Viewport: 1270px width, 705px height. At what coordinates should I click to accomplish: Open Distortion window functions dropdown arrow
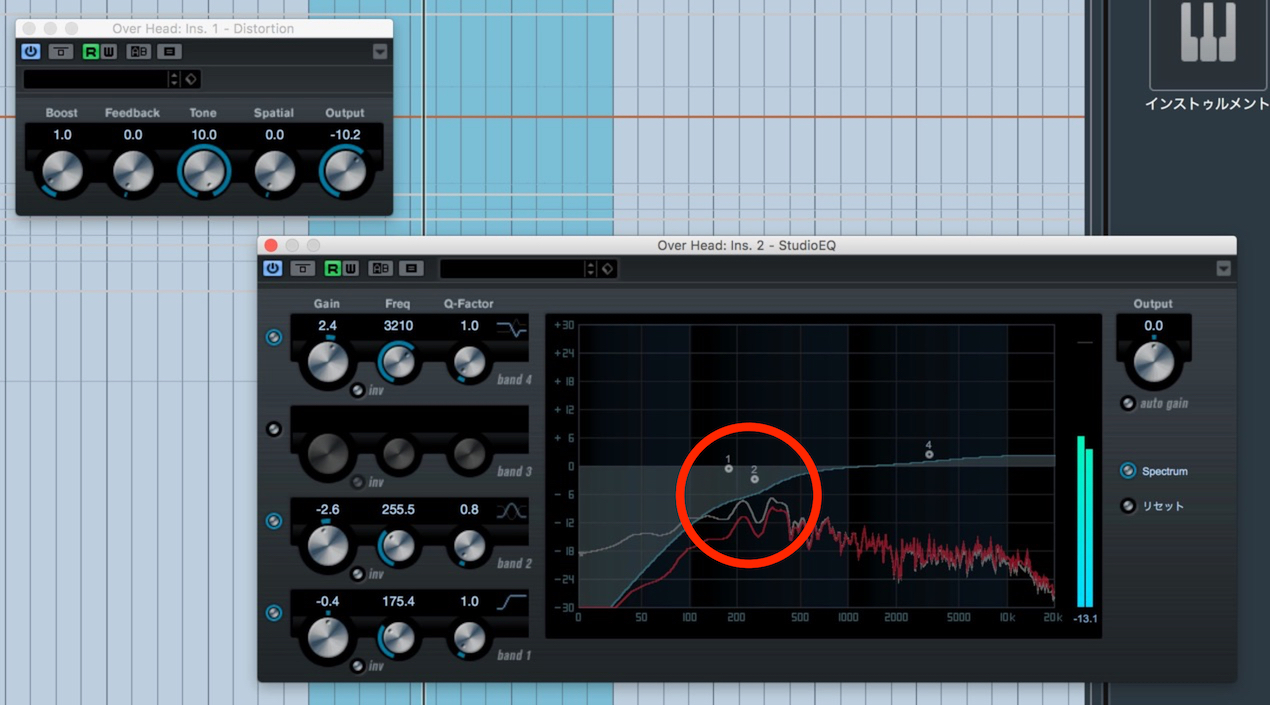[380, 52]
